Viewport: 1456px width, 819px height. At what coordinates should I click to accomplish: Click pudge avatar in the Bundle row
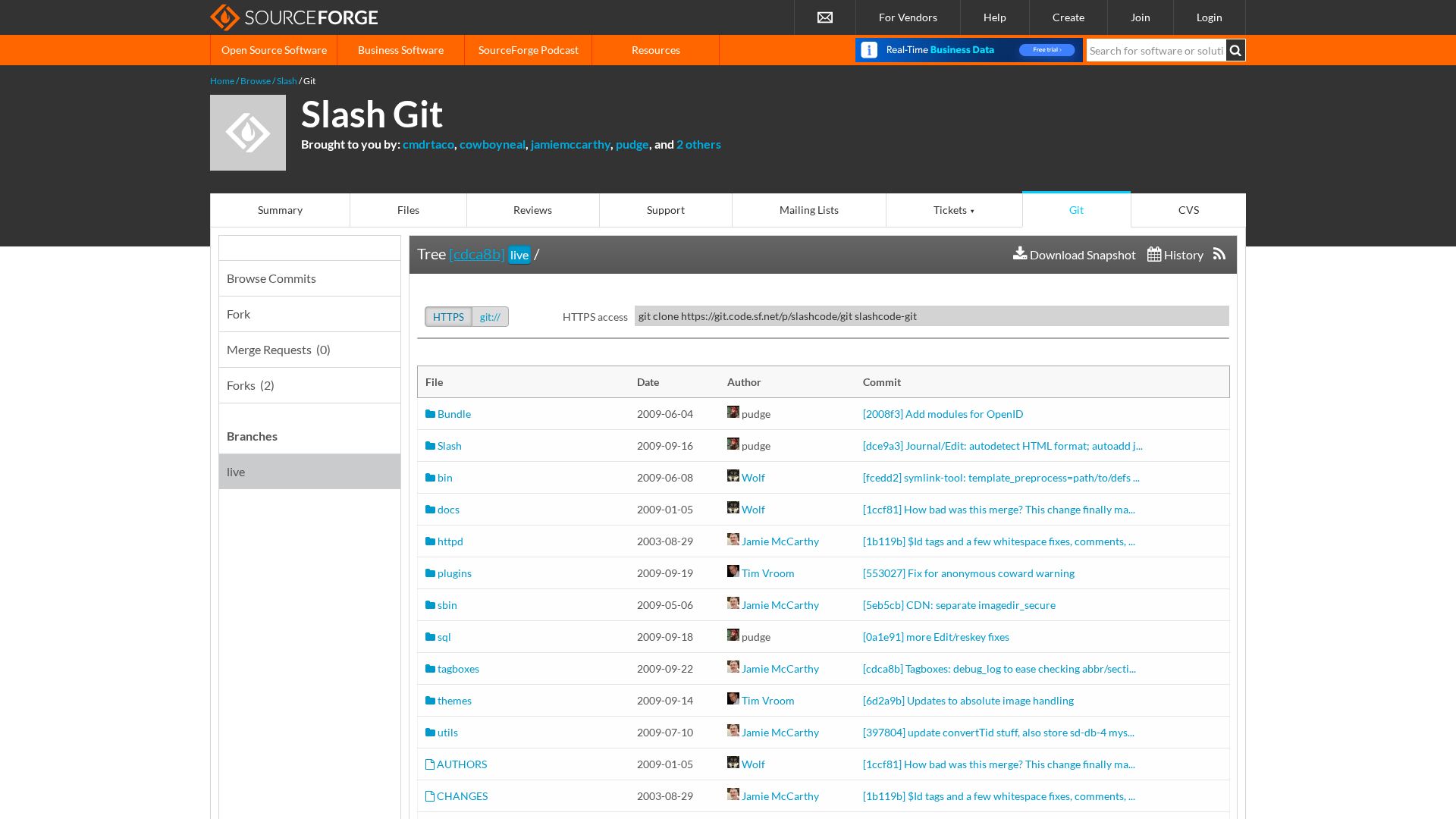pos(733,412)
